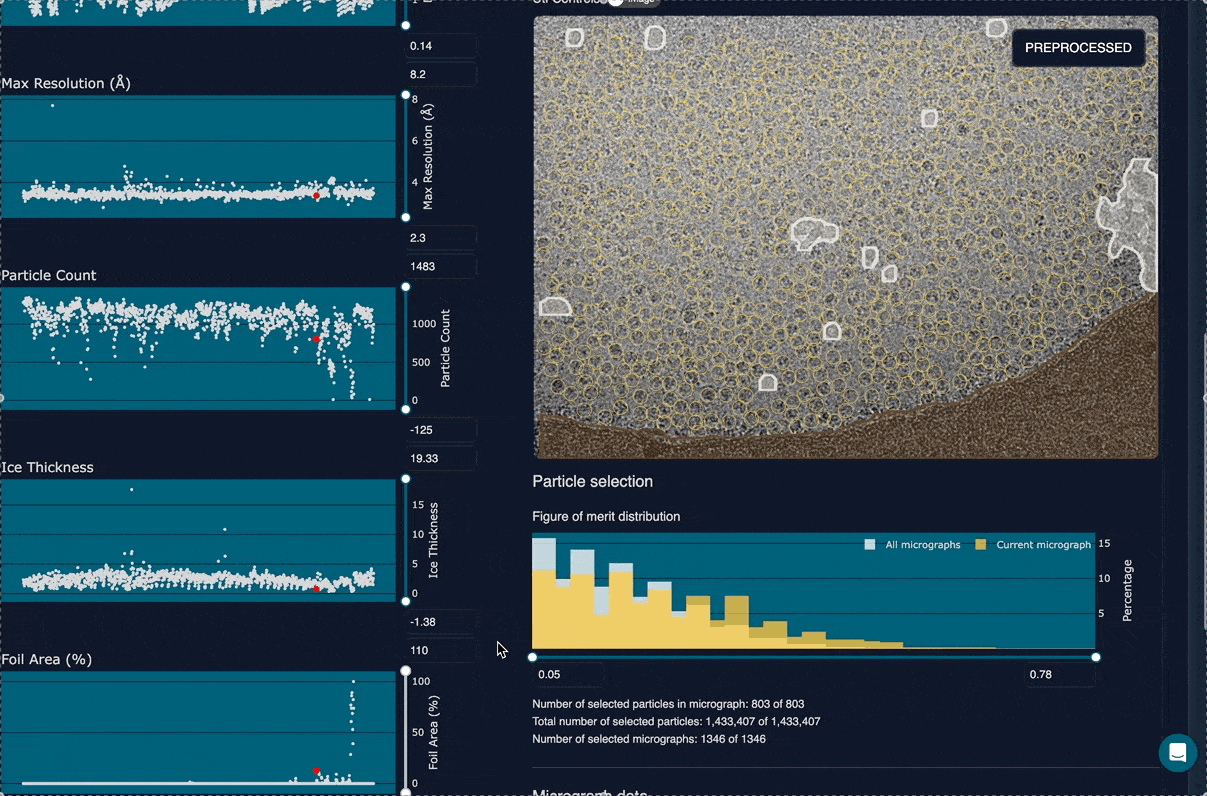This screenshot has height=796, width=1207.
Task: Click top handle of Foil Area range slider
Action: pyautogui.click(x=405, y=671)
